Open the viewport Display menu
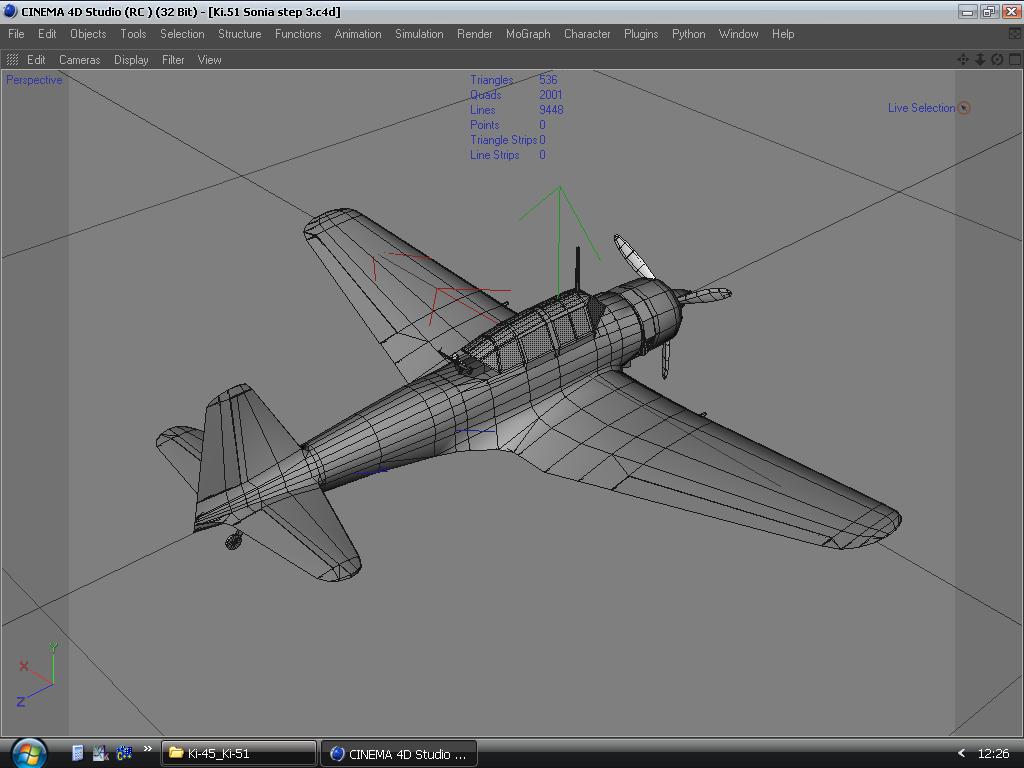Viewport: 1024px width, 768px height. 131,60
